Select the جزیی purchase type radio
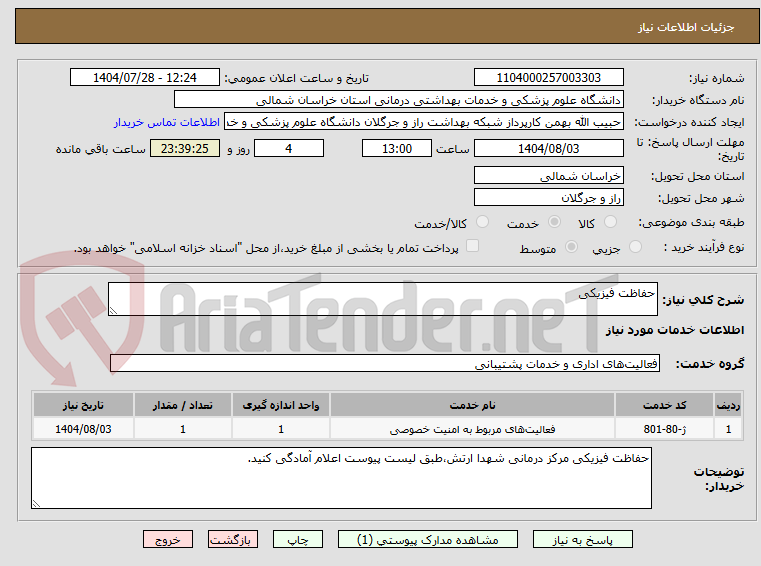The height and width of the screenshot is (566, 761). [635, 247]
